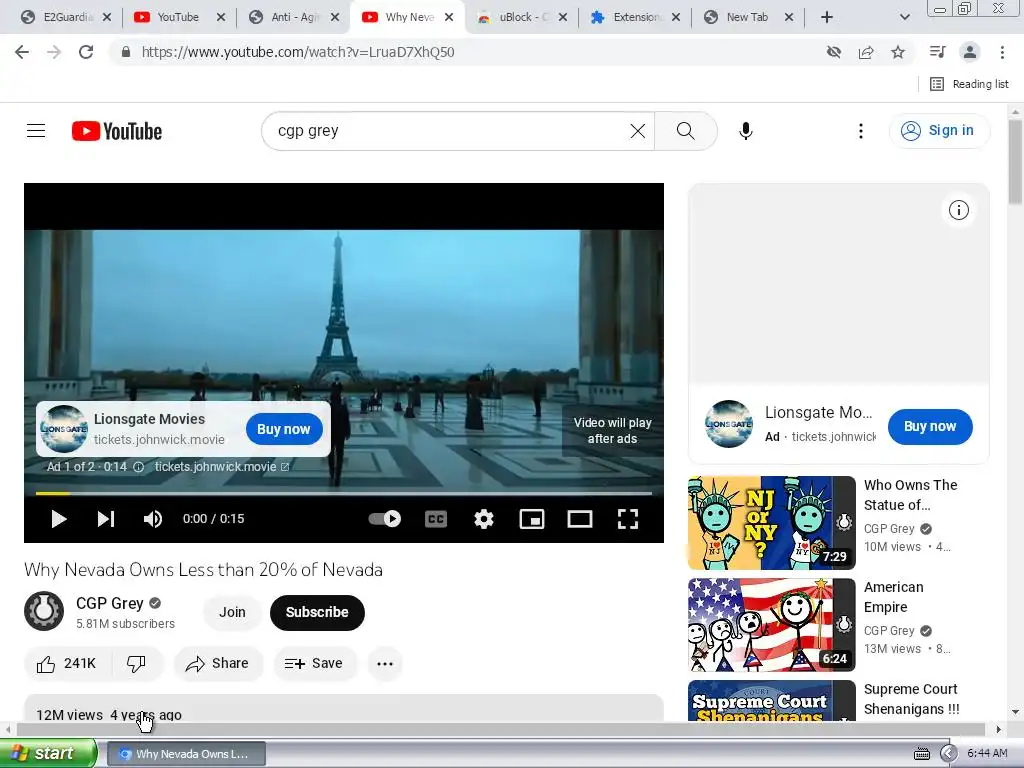Open a new browser tab
1024x768 pixels.
(826, 18)
